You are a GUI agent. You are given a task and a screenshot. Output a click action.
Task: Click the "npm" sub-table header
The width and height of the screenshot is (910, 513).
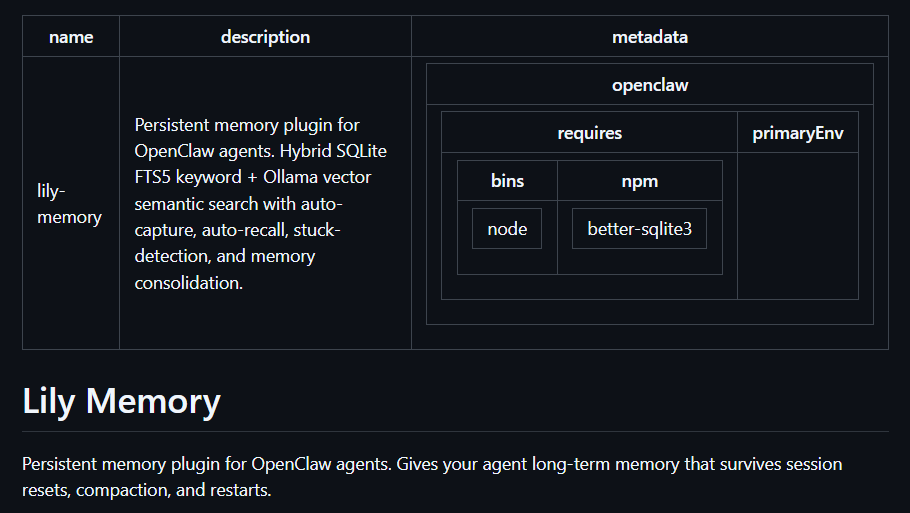coord(639,181)
